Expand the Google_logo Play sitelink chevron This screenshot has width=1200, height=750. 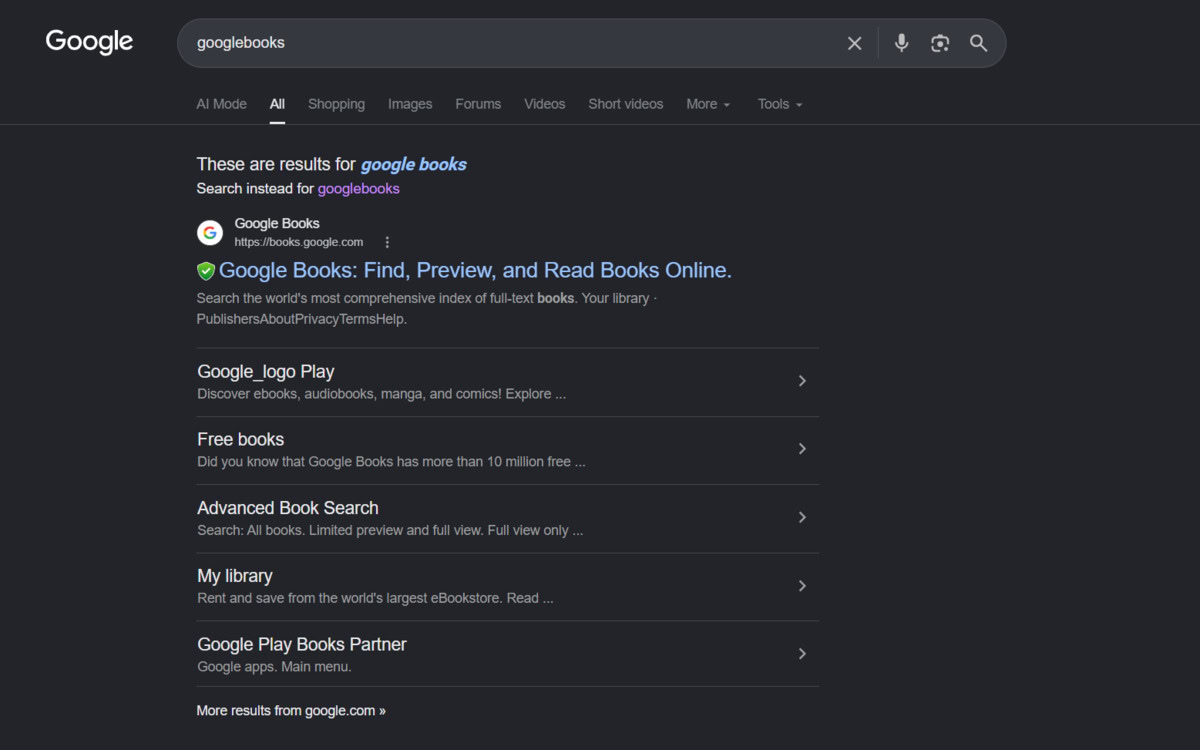coord(802,381)
